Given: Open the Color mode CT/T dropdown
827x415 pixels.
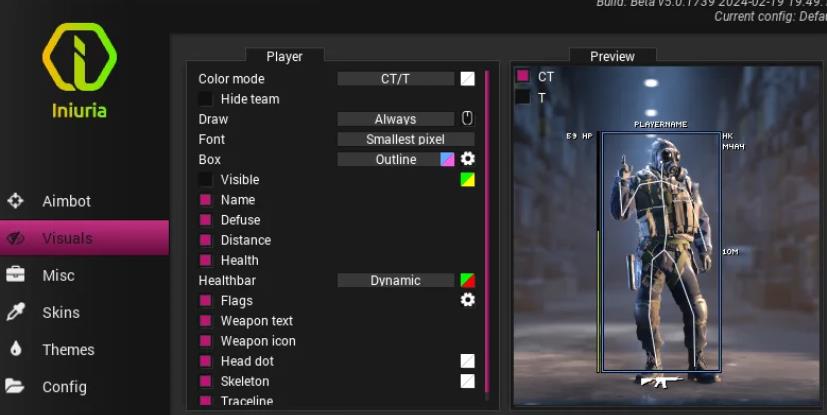Looking at the screenshot, I should [395, 79].
